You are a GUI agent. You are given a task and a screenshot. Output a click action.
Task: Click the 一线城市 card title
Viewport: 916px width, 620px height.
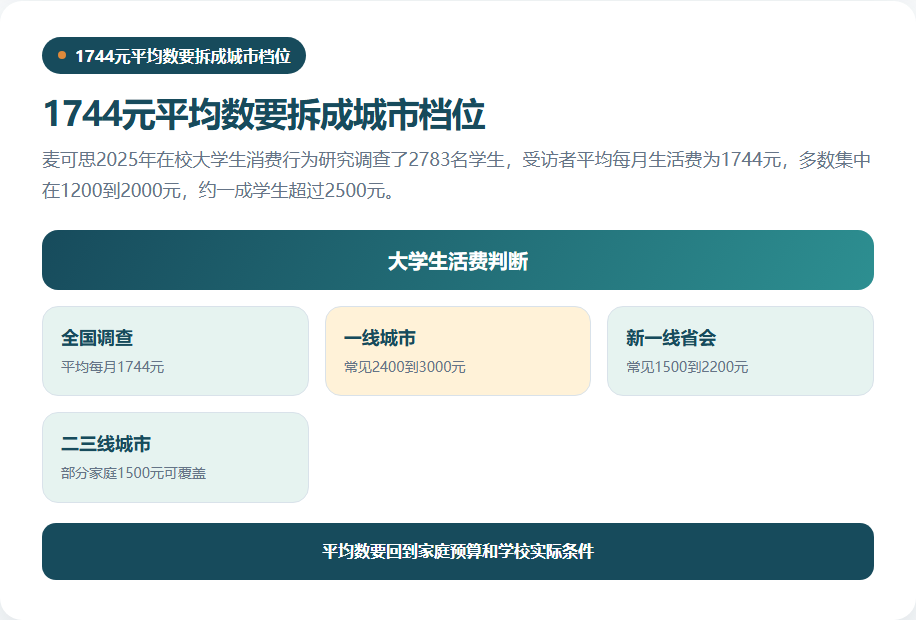pyautogui.click(x=380, y=338)
